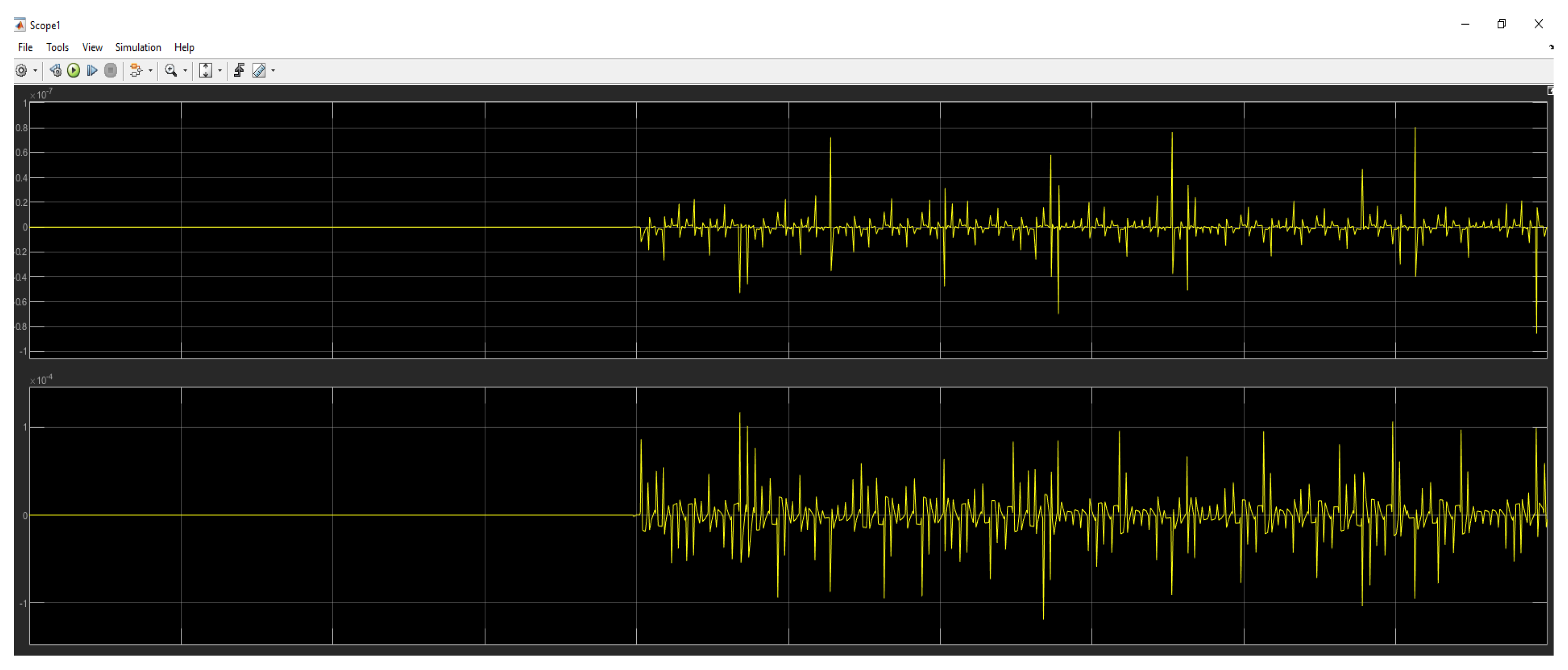Open the Simulation menu
The width and height of the screenshot is (1568, 670).
pyautogui.click(x=138, y=47)
